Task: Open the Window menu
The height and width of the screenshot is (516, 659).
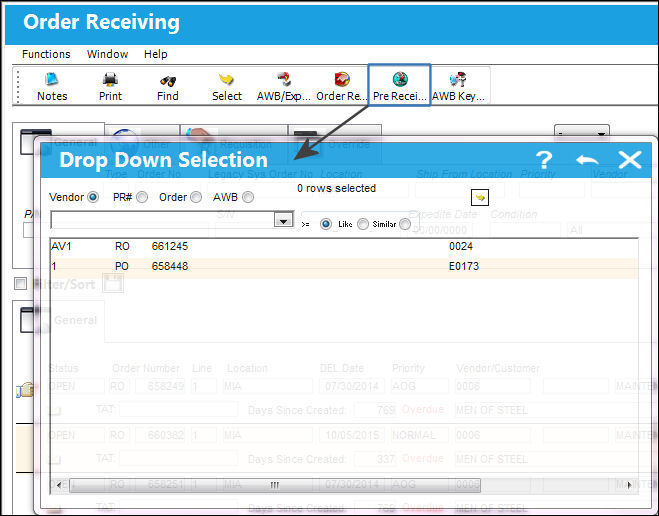Action: pos(107,54)
